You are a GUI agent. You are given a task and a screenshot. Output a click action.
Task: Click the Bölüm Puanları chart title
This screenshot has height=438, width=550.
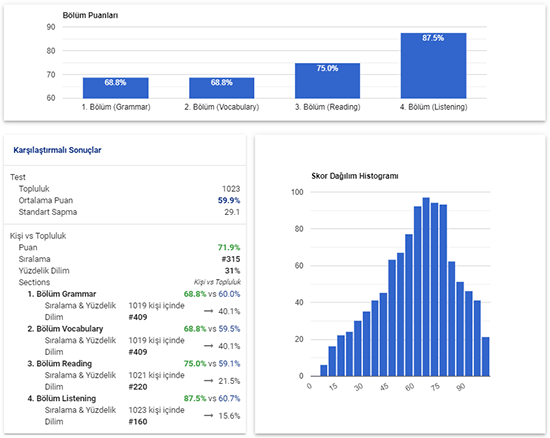tap(90, 15)
